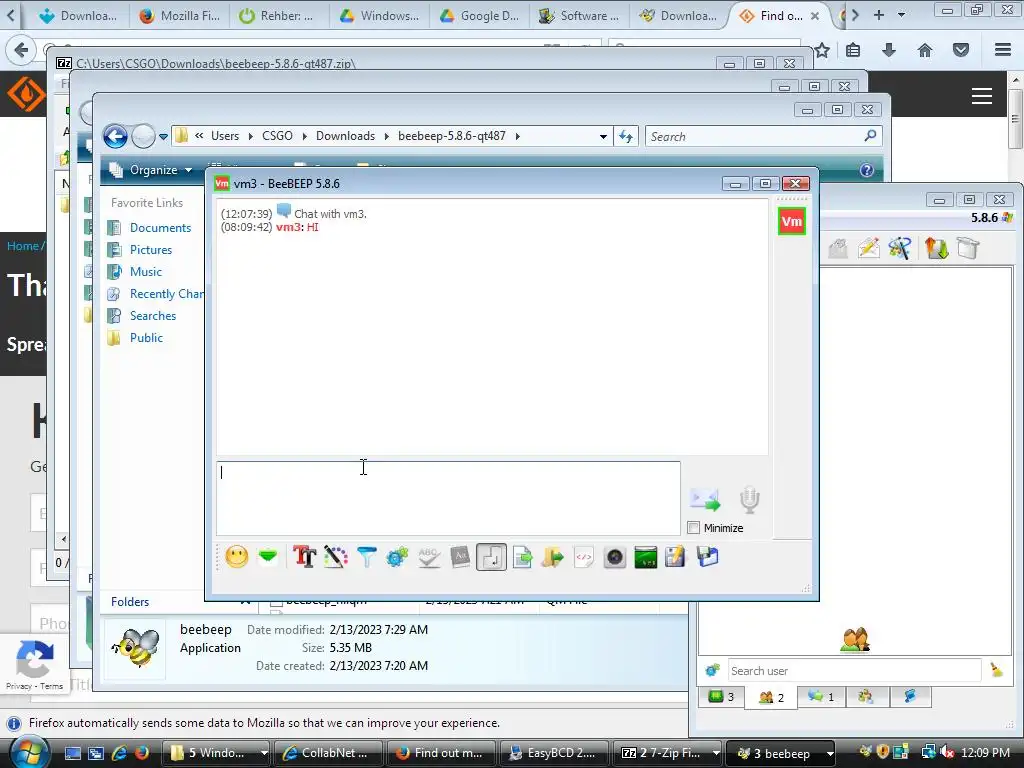Click the pencil envelope icon in BeeBEEP main window

pyautogui.click(x=869, y=248)
